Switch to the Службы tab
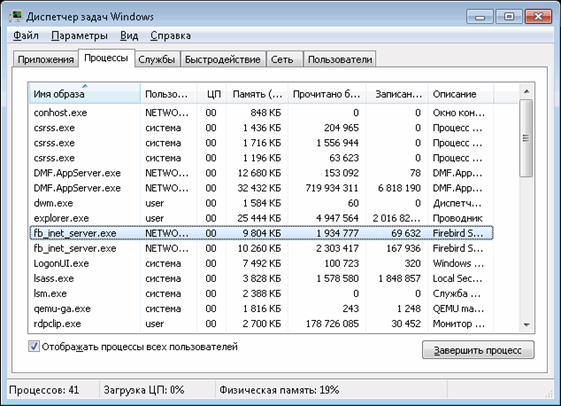This screenshot has height=406, width=561. (157, 59)
